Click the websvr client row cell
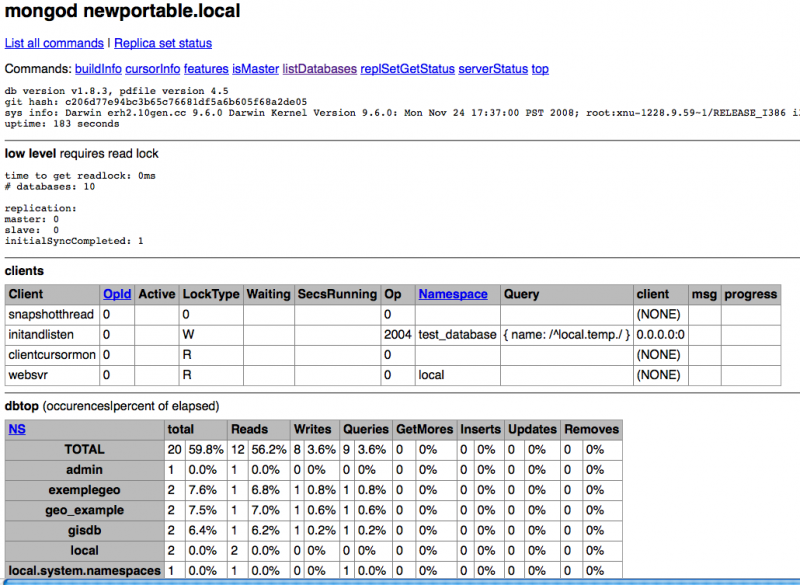 (x=29, y=374)
